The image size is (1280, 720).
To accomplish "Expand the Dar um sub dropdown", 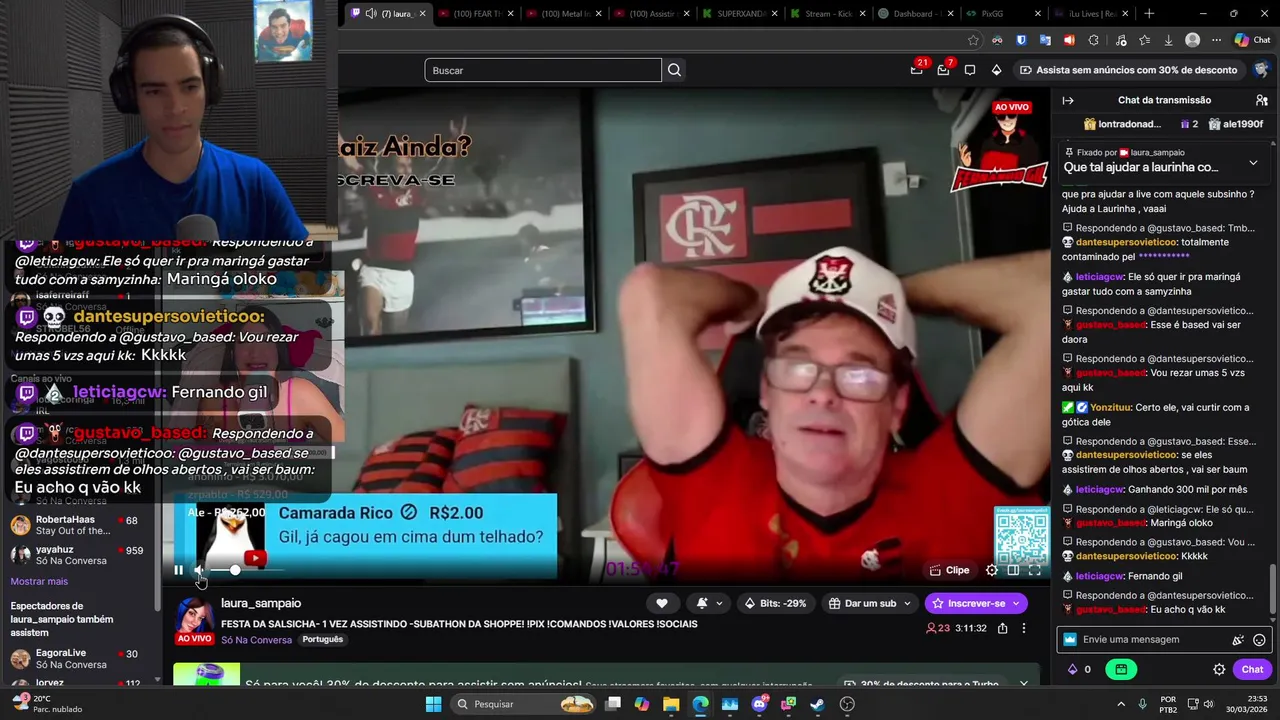I will tap(870, 603).
